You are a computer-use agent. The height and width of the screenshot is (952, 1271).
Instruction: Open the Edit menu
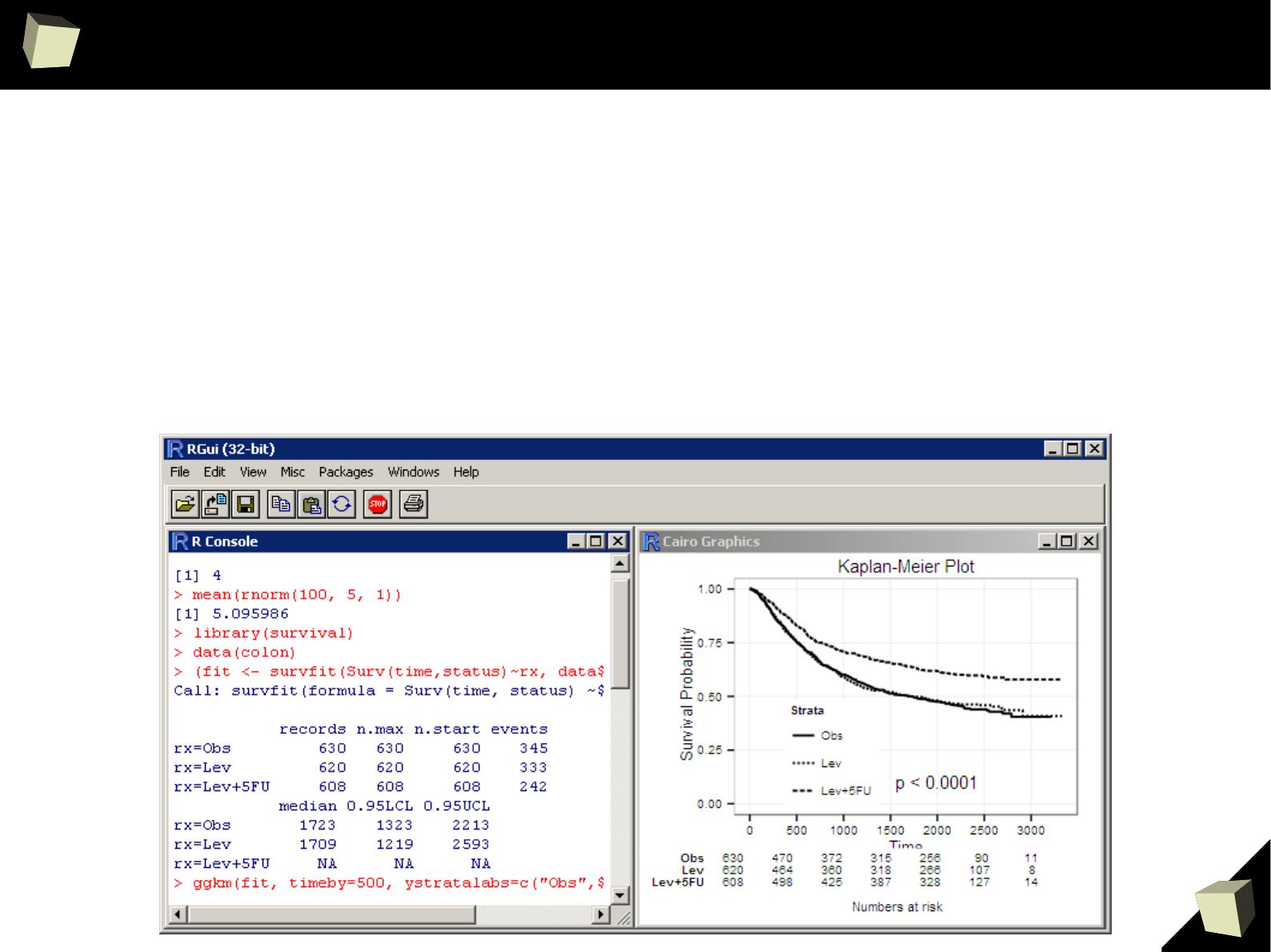(214, 472)
